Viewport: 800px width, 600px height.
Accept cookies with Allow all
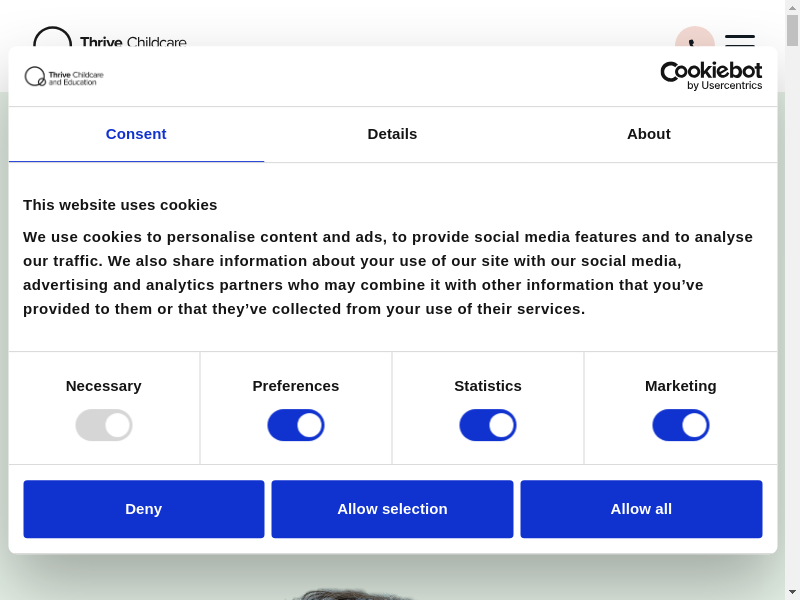coord(641,509)
